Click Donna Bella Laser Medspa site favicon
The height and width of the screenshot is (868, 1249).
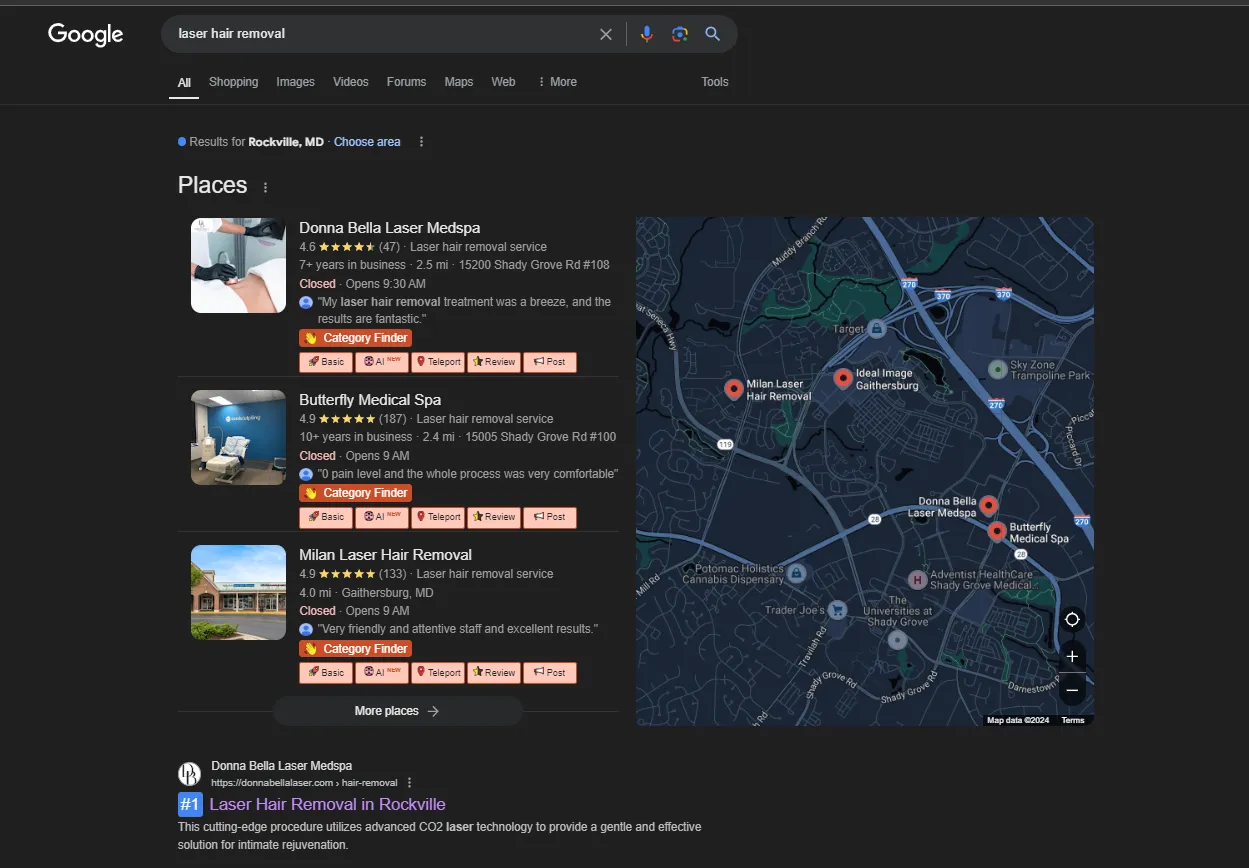click(x=189, y=774)
